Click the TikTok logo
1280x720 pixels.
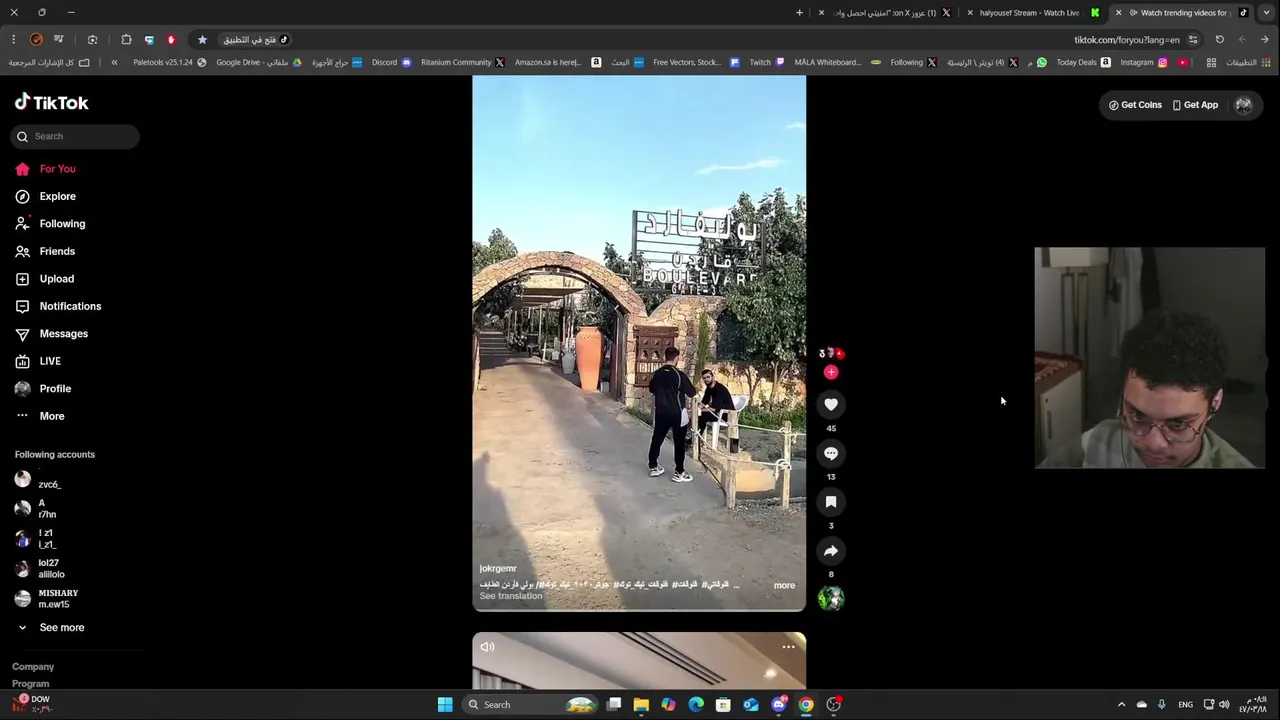tap(51, 102)
